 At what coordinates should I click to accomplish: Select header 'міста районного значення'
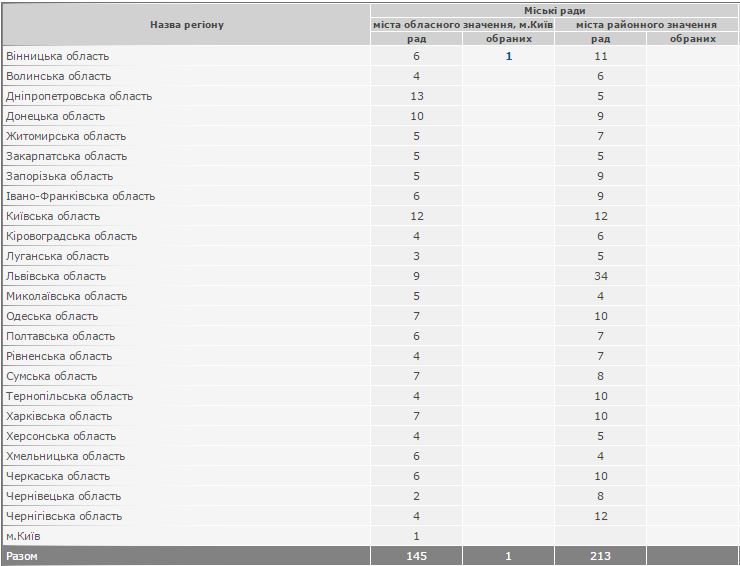(x=646, y=24)
